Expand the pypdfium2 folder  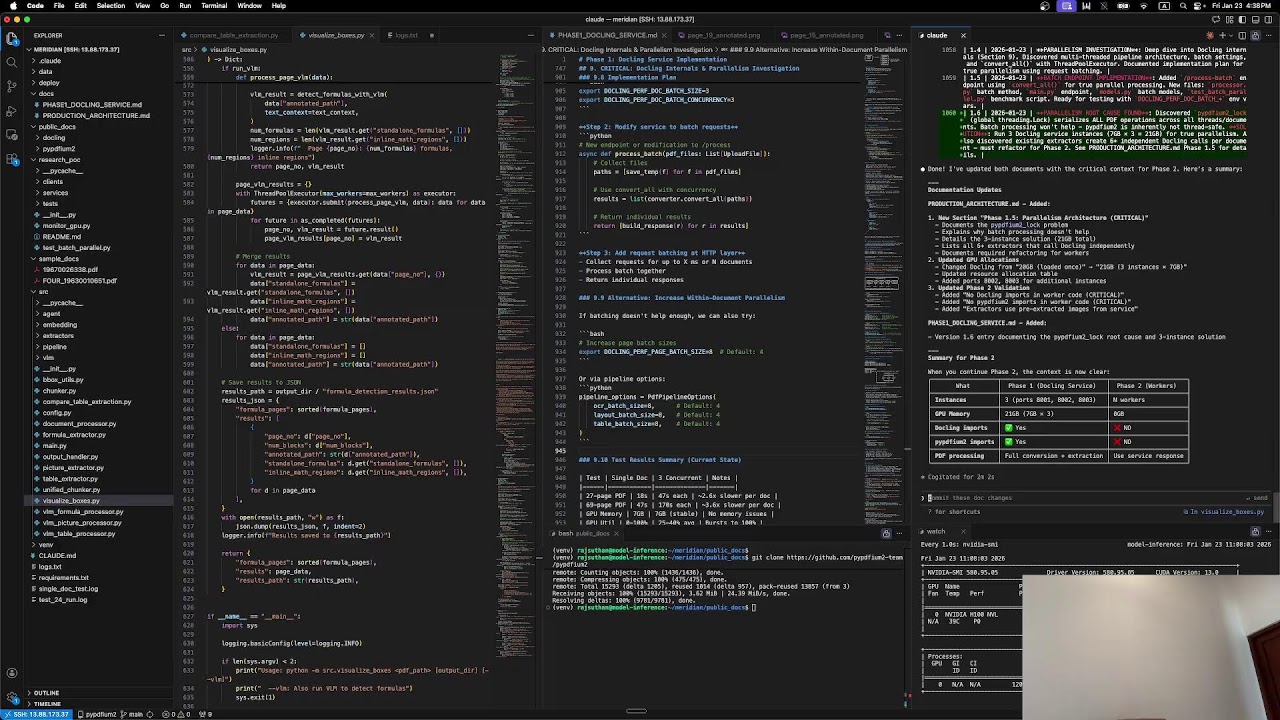click(59, 148)
